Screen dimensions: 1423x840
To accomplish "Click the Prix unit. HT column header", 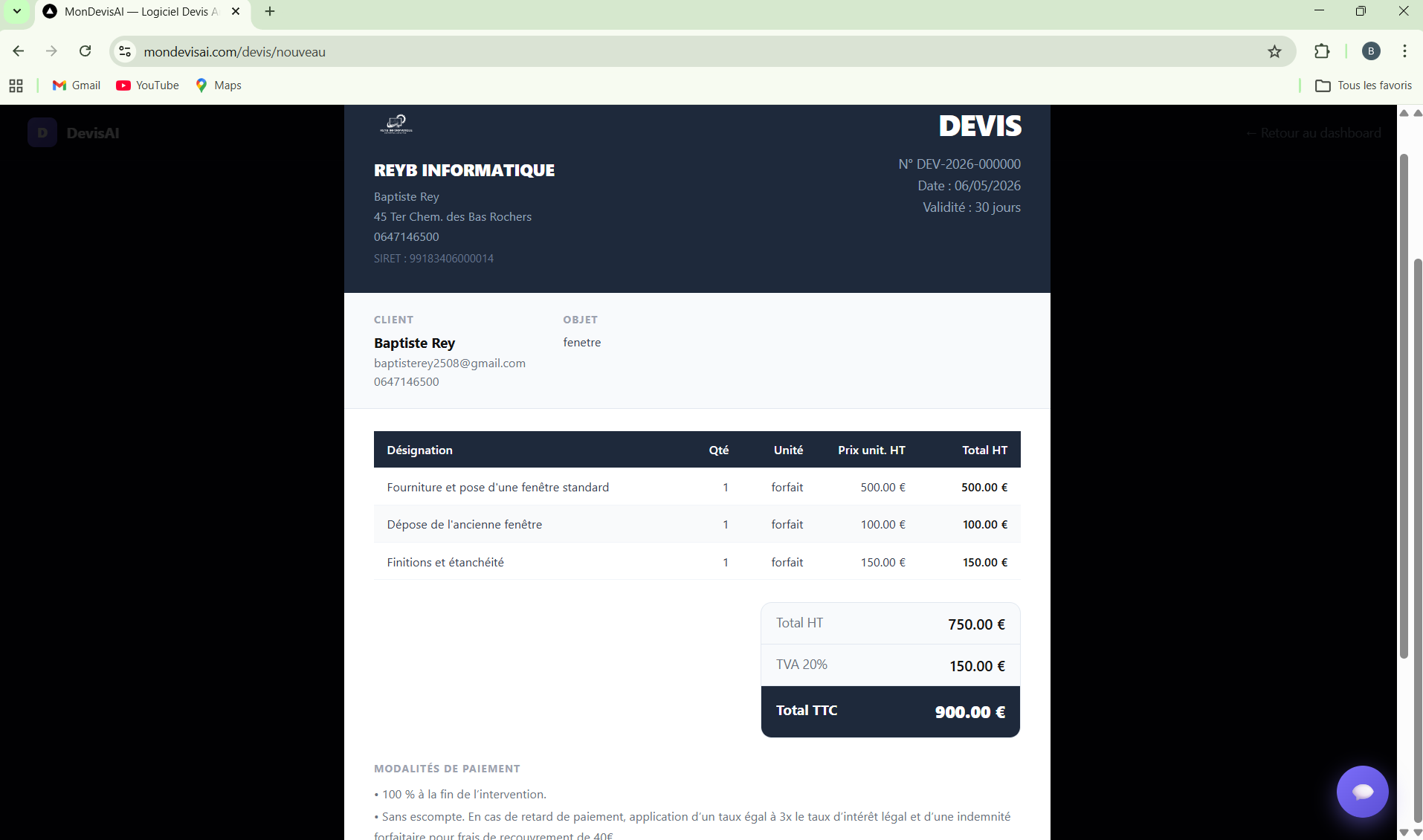I will pos(871,450).
